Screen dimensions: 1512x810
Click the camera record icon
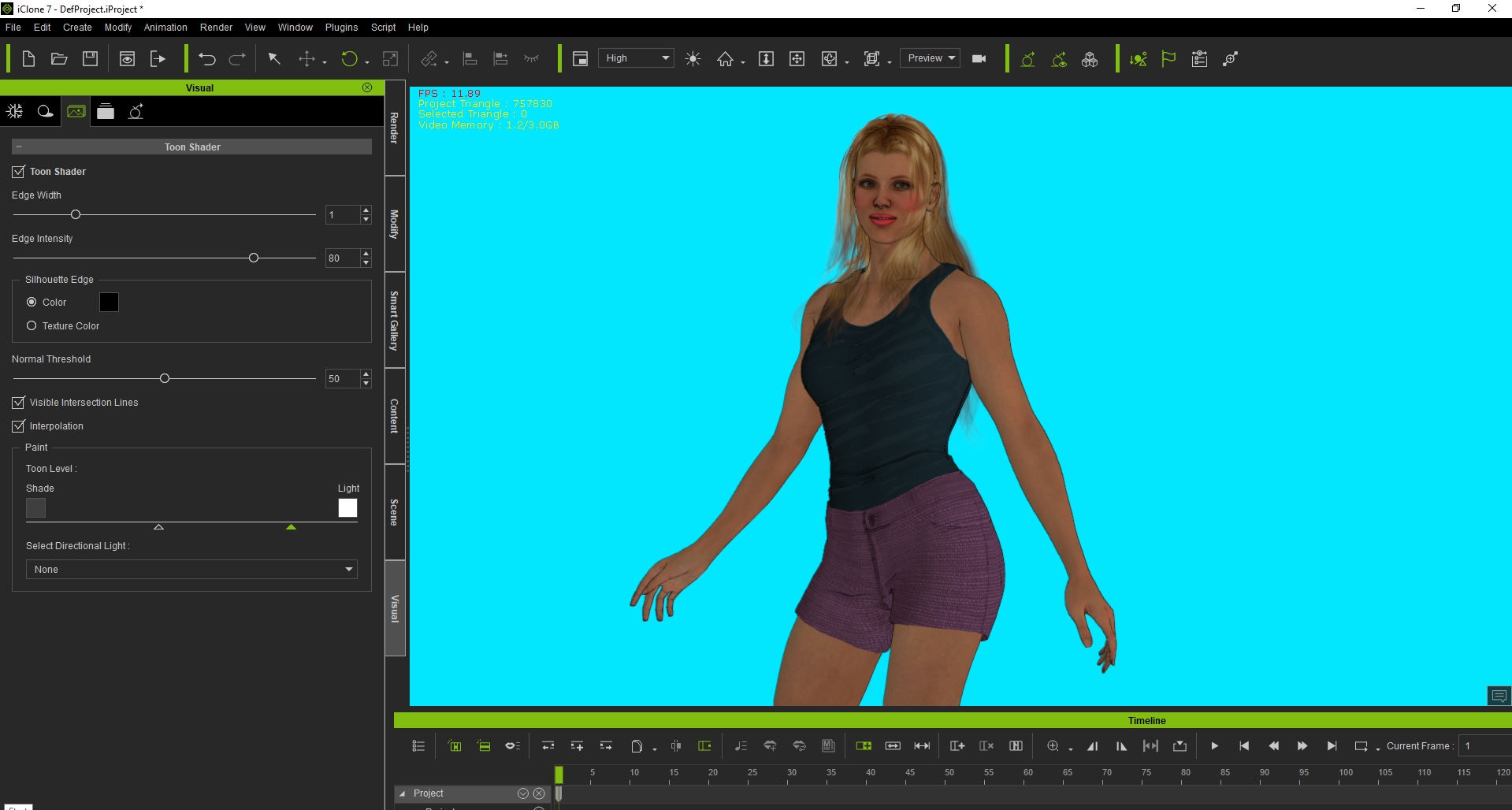[979, 59]
